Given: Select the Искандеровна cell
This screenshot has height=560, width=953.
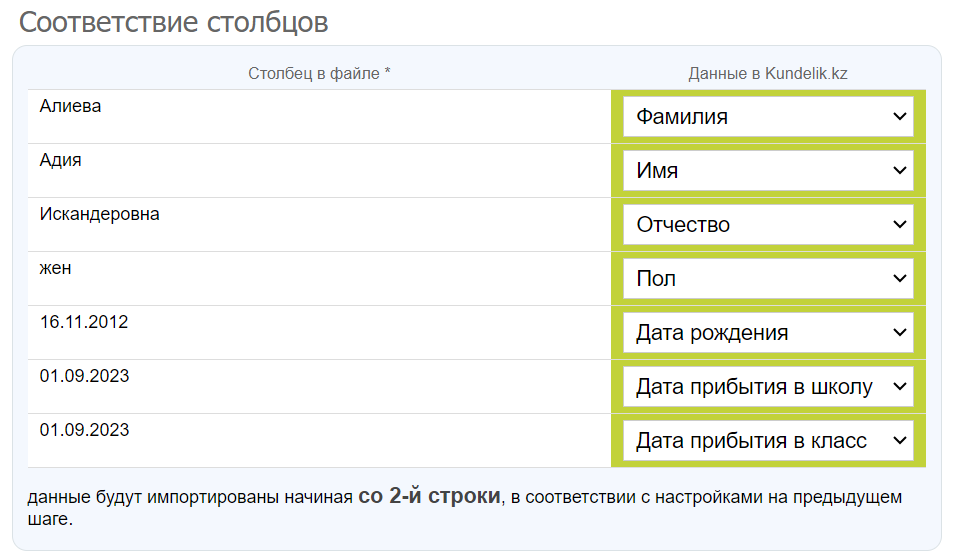Looking at the screenshot, I should (x=100, y=214).
